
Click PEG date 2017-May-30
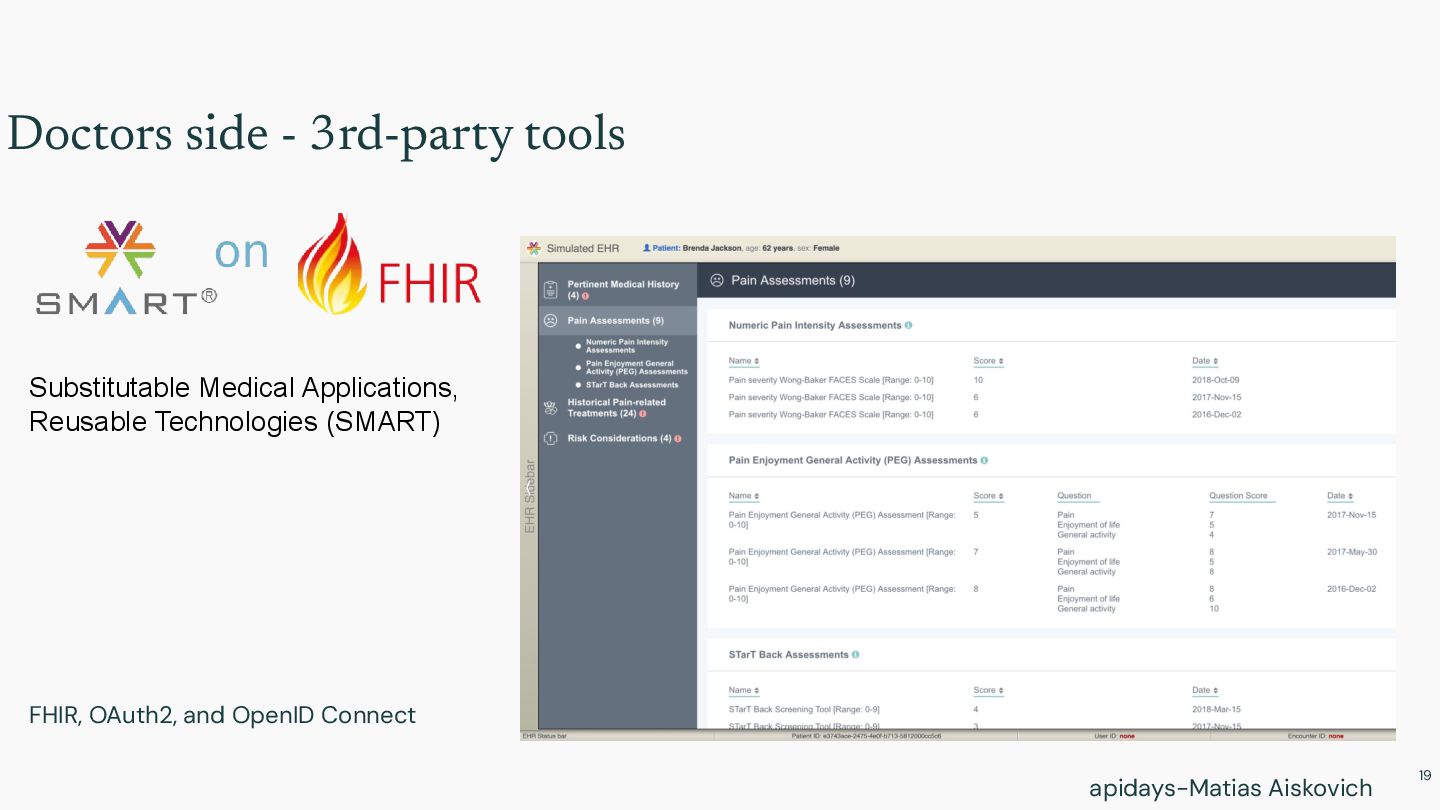[1352, 552]
